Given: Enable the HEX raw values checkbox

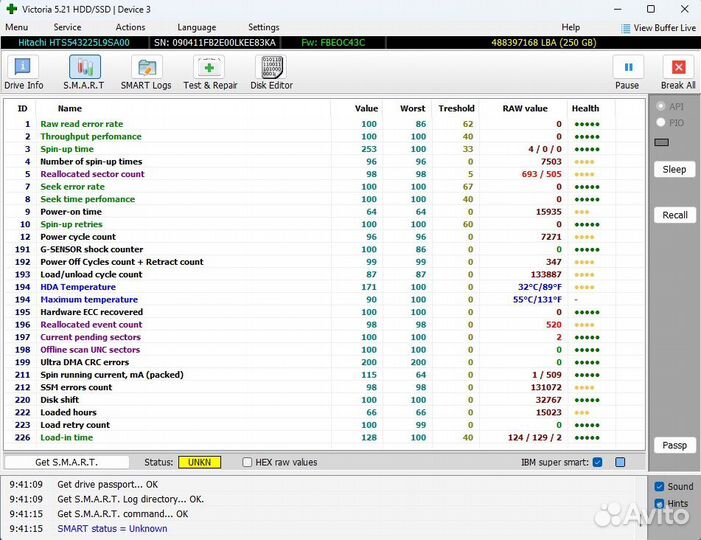Looking at the screenshot, I should coord(248,462).
